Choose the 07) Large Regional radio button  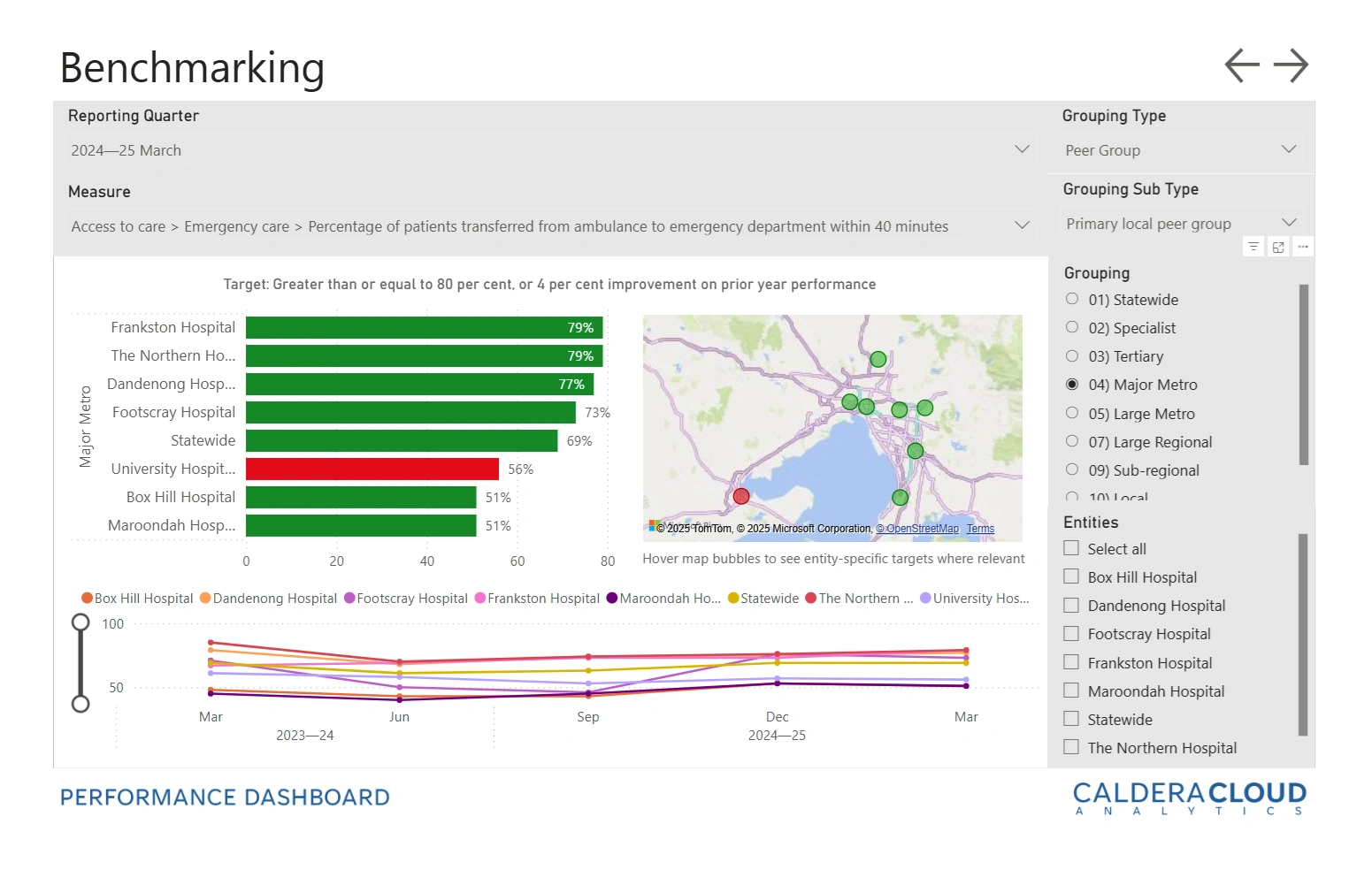1072,441
